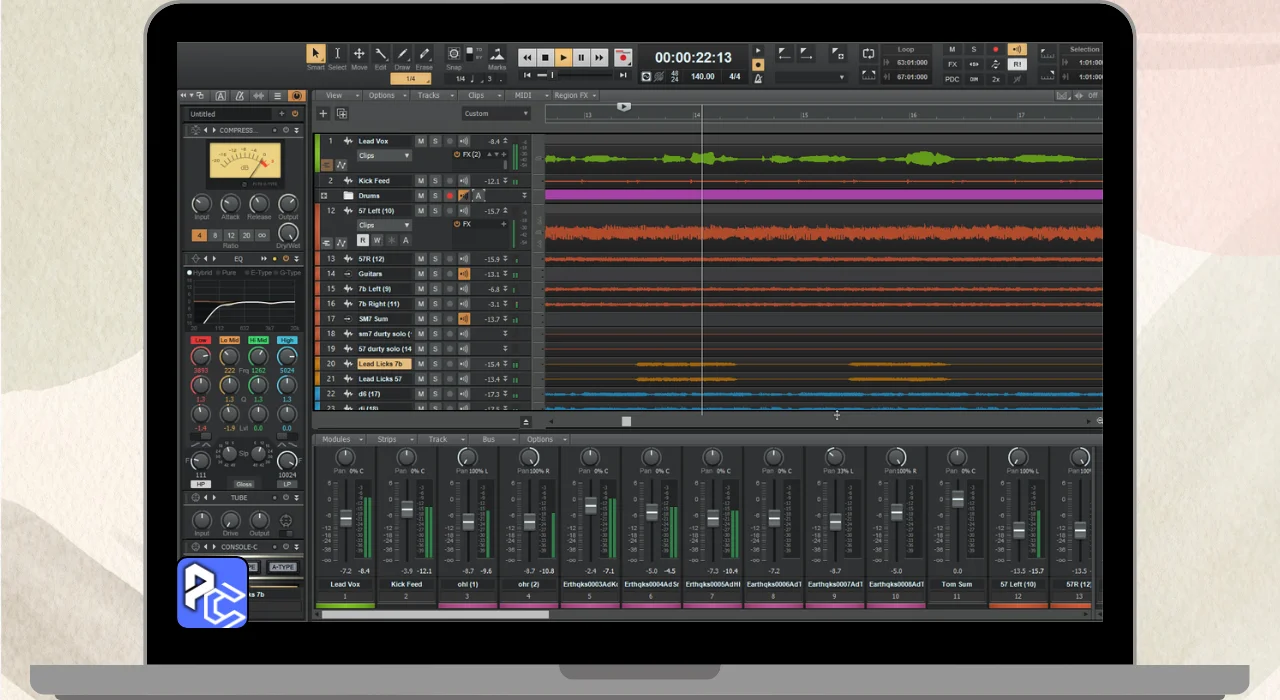
Task: Click the EQ HP filter button
Action: [201, 484]
